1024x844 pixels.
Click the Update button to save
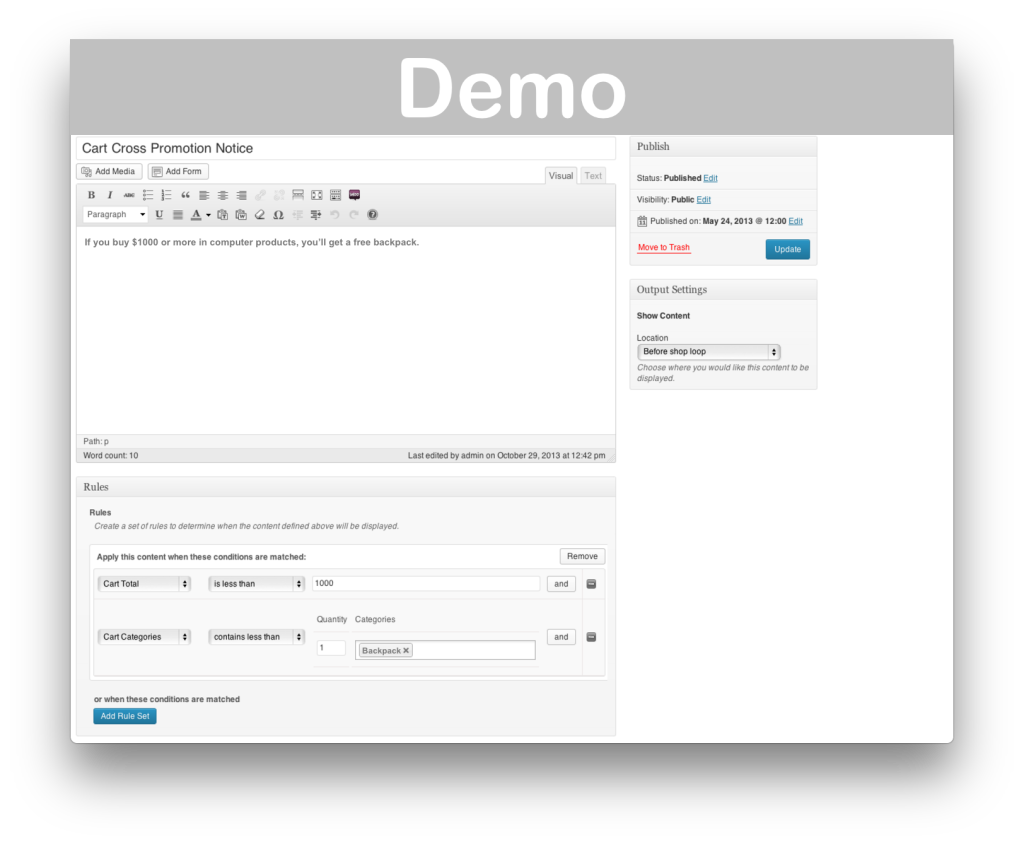tap(787, 249)
